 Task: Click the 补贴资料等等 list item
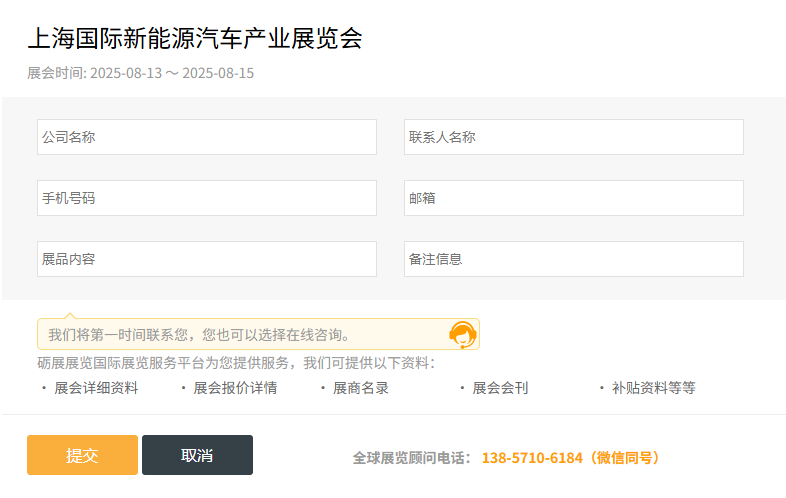tap(653, 388)
